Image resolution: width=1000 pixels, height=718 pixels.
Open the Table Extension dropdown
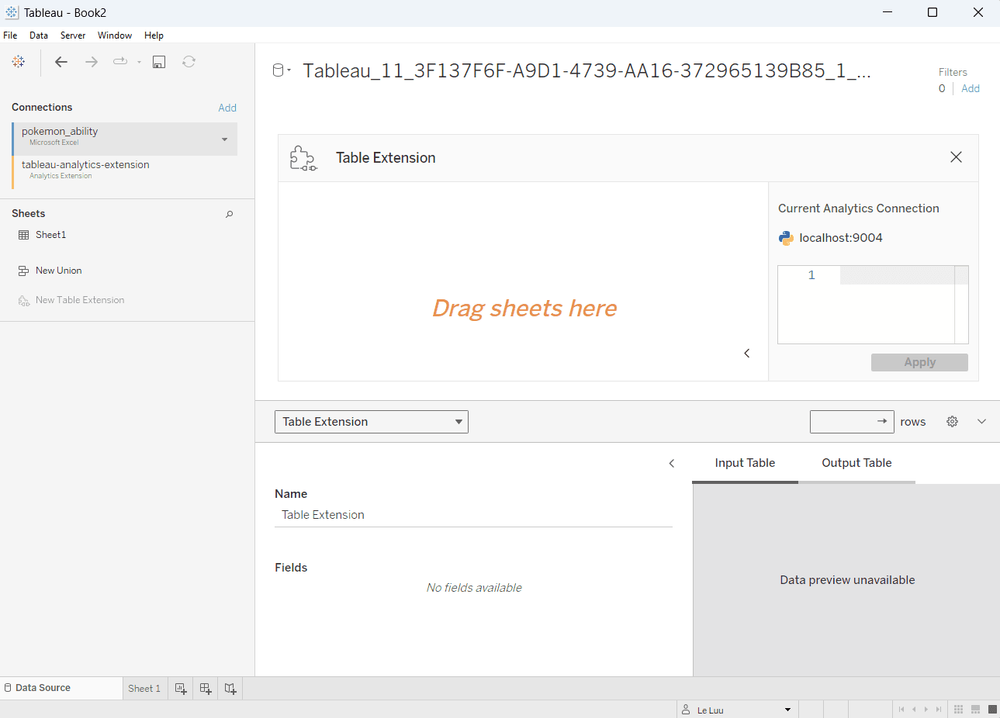[x=372, y=422]
